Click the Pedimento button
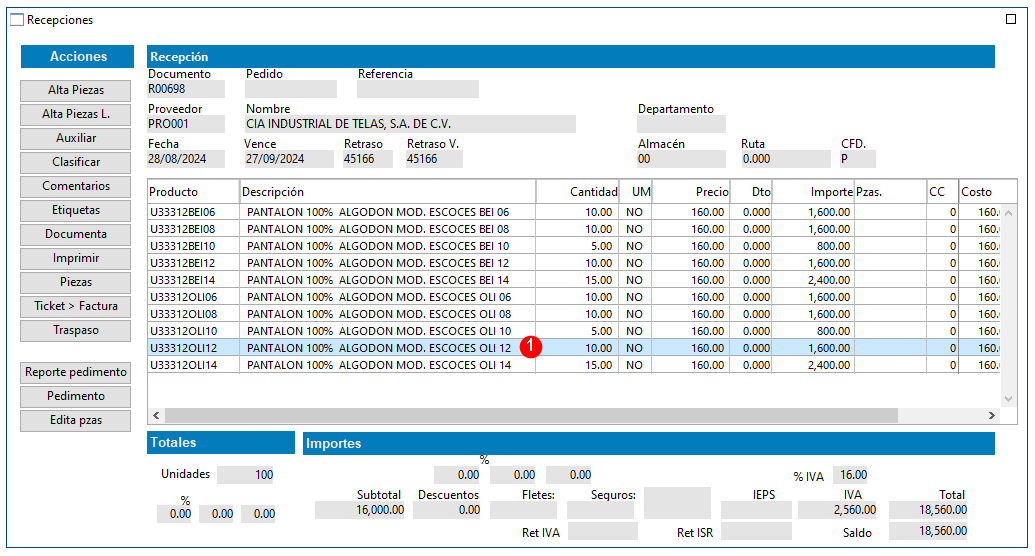Screen dimensions: 1035x556 tap(76, 396)
